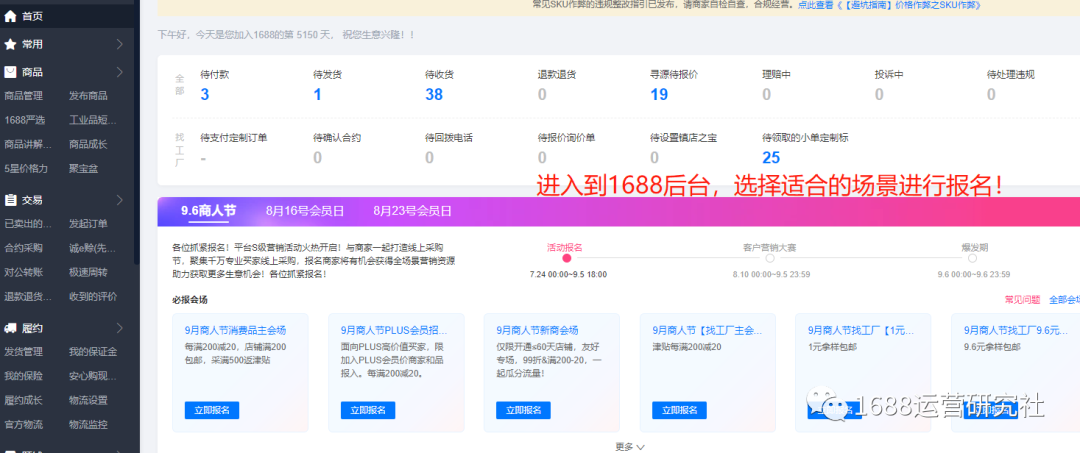Screen dimensions: 1080x453
Task: Open 履约成长 in the sidebar
Action: (x=23, y=400)
